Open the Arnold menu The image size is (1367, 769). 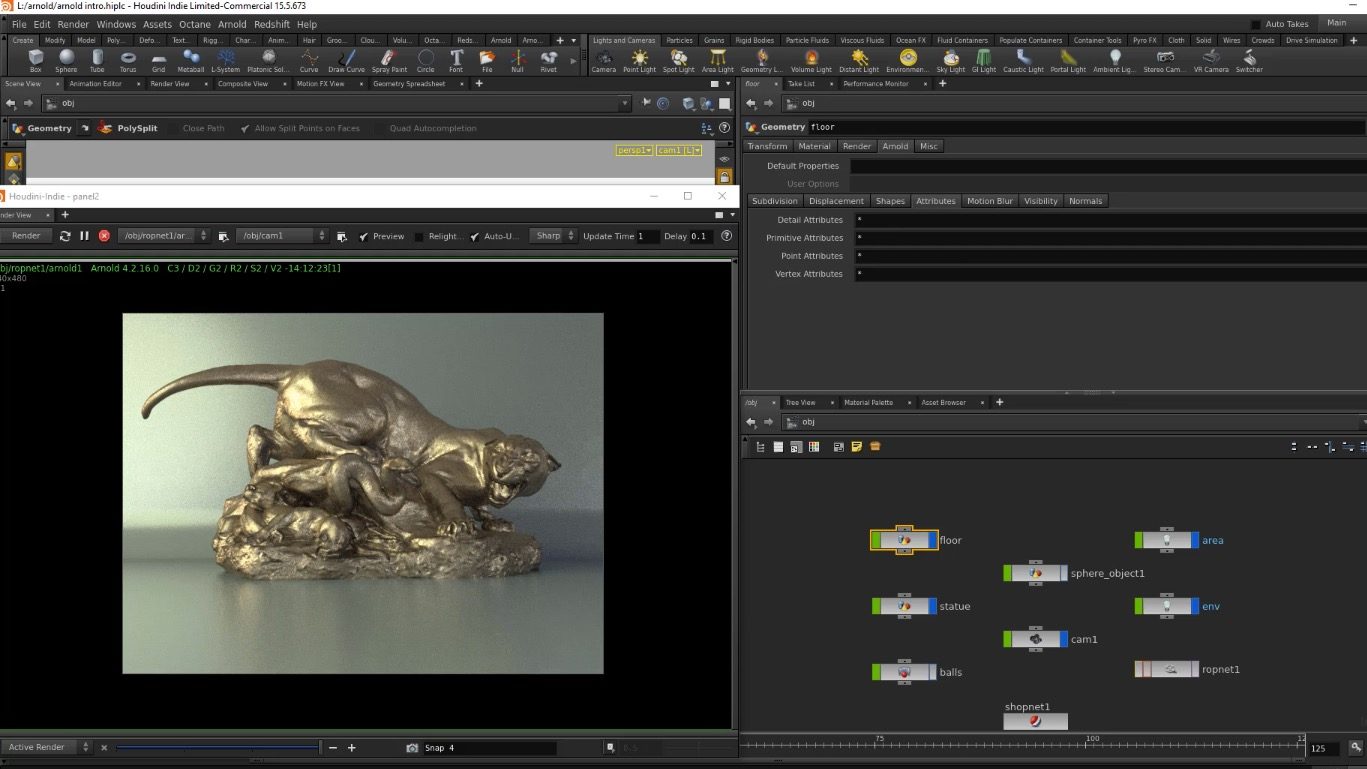click(x=232, y=24)
